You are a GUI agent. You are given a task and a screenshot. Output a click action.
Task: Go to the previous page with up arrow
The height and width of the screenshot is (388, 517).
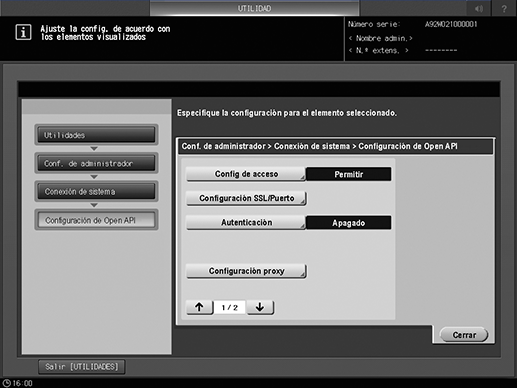199,307
